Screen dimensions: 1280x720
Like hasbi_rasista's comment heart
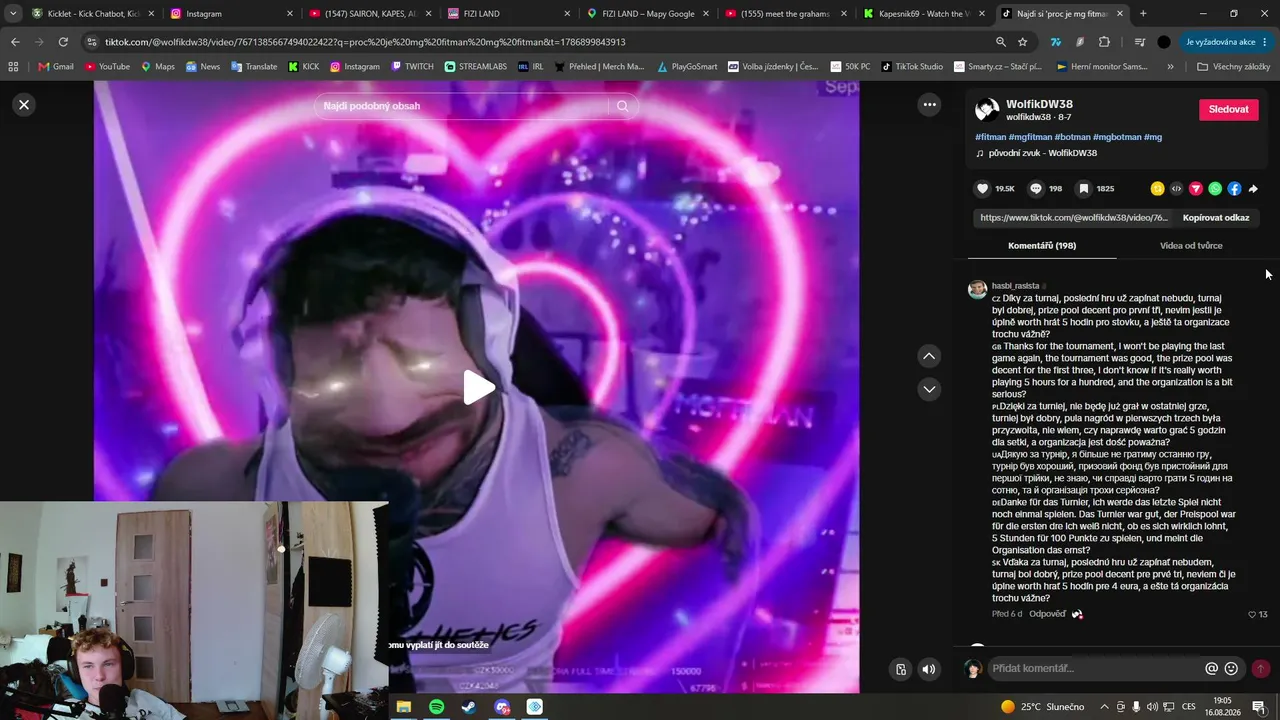coord(1252,615)
